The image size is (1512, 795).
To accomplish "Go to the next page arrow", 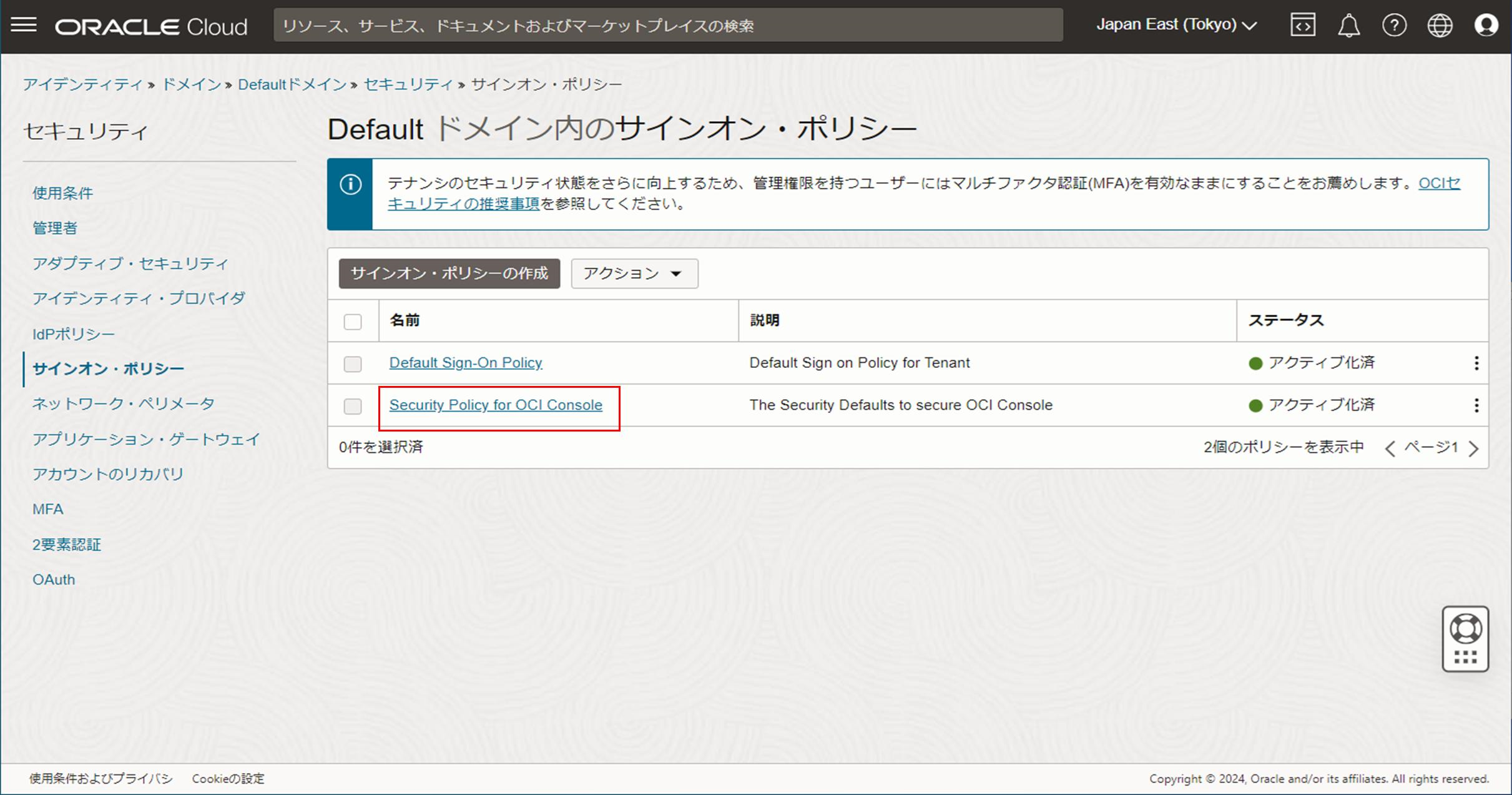I will [x=1474, y=448].
